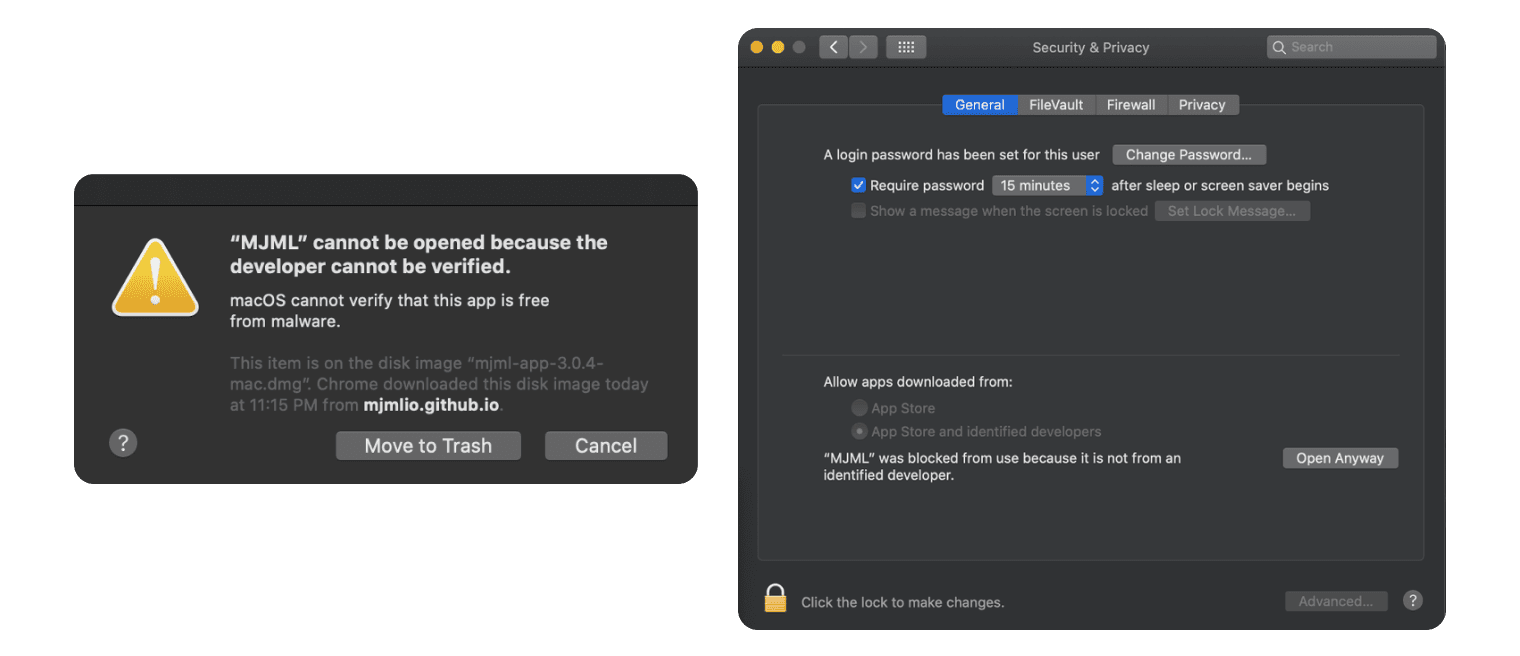Switch to the Privacy tab
The image size is (1520, 656).
click(1202, 105)
